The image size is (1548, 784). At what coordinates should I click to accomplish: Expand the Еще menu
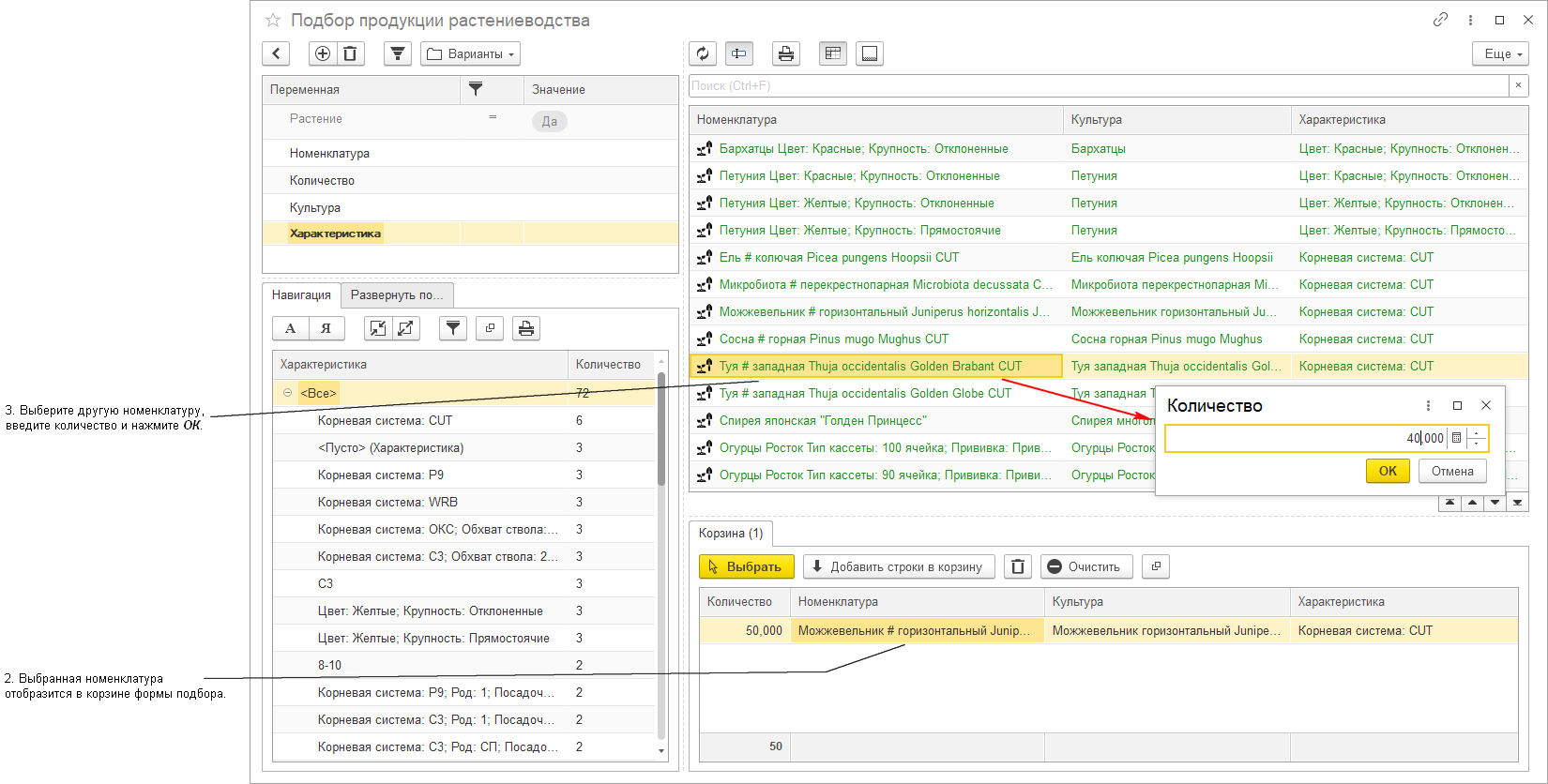click(1500, 53)
